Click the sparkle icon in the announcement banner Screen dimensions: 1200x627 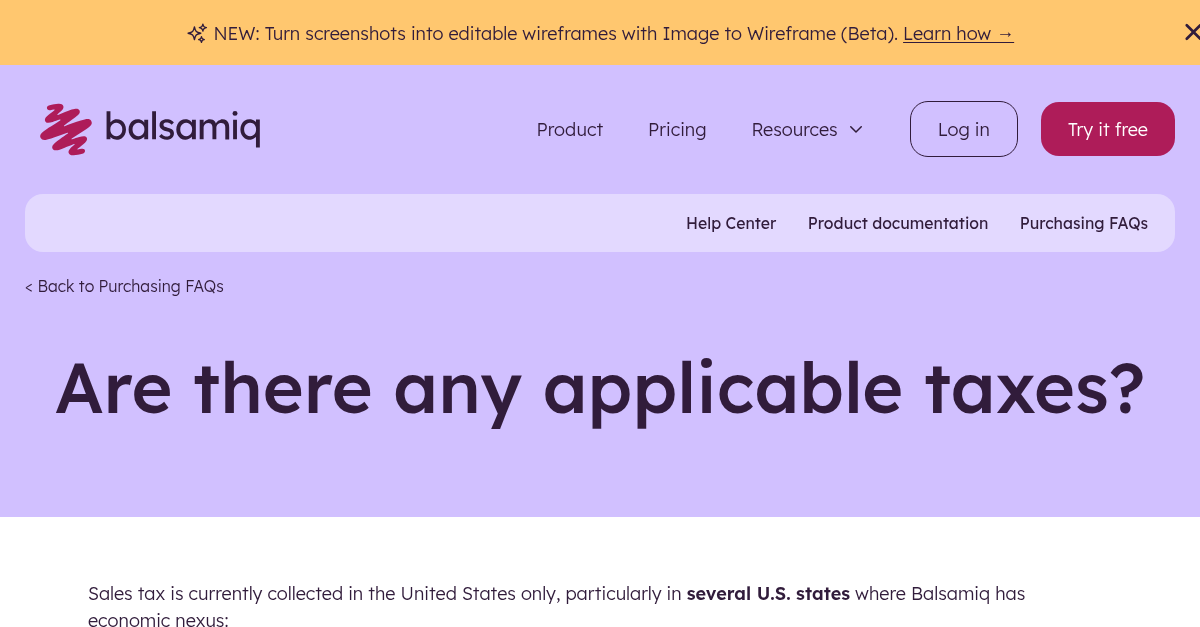(x=197, y=33)
